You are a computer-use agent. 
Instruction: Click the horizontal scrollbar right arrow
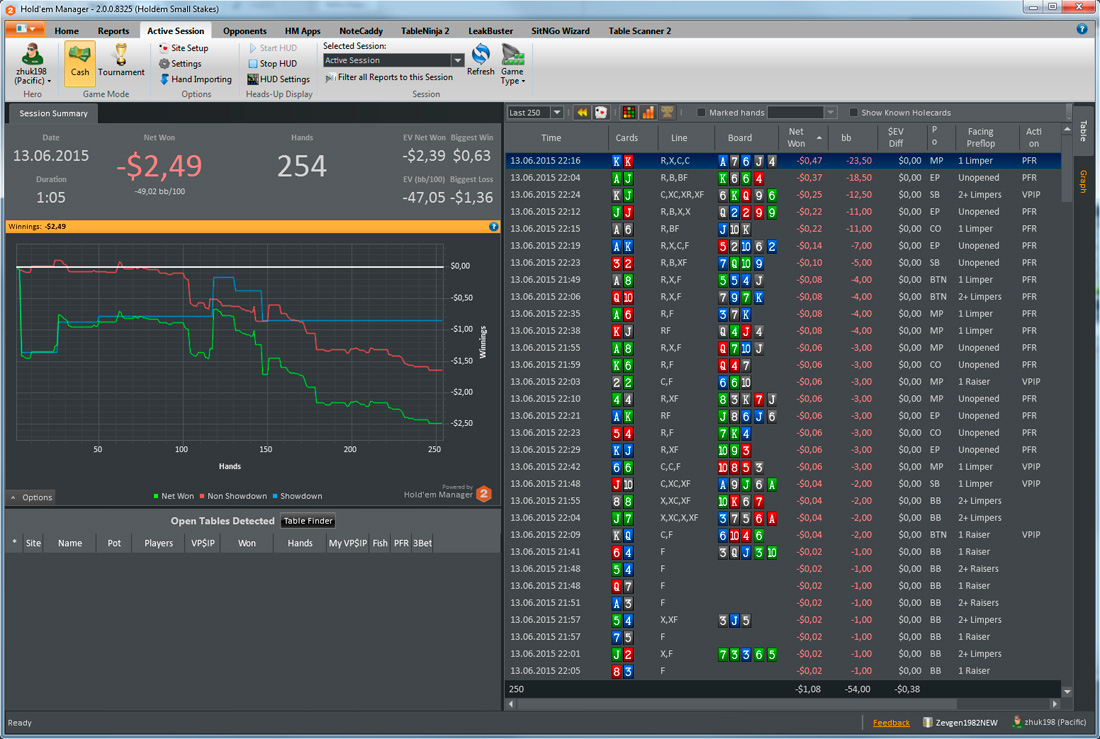tap(1054, 704)
